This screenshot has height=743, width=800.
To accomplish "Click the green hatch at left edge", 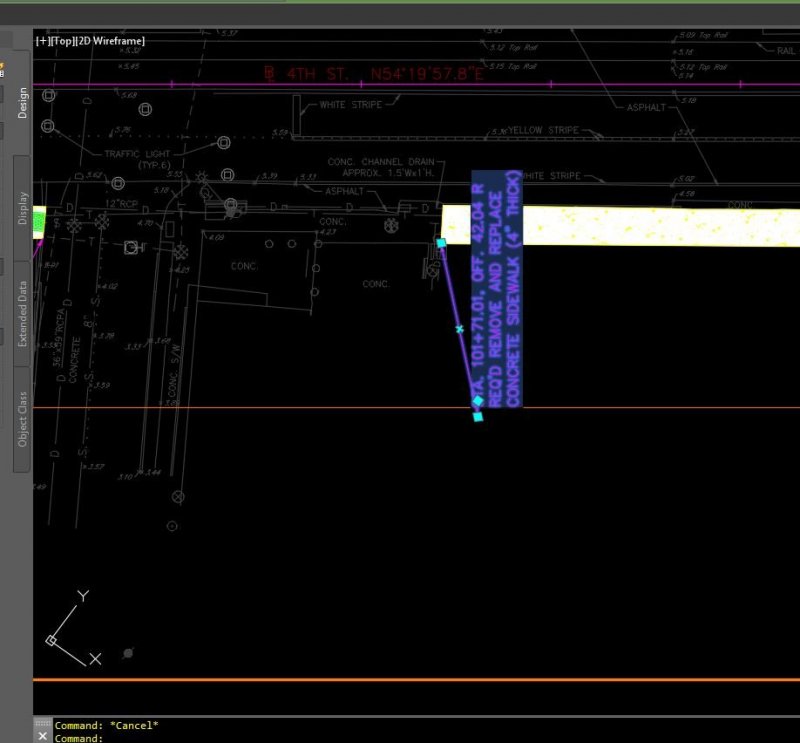I will point(39,221).
